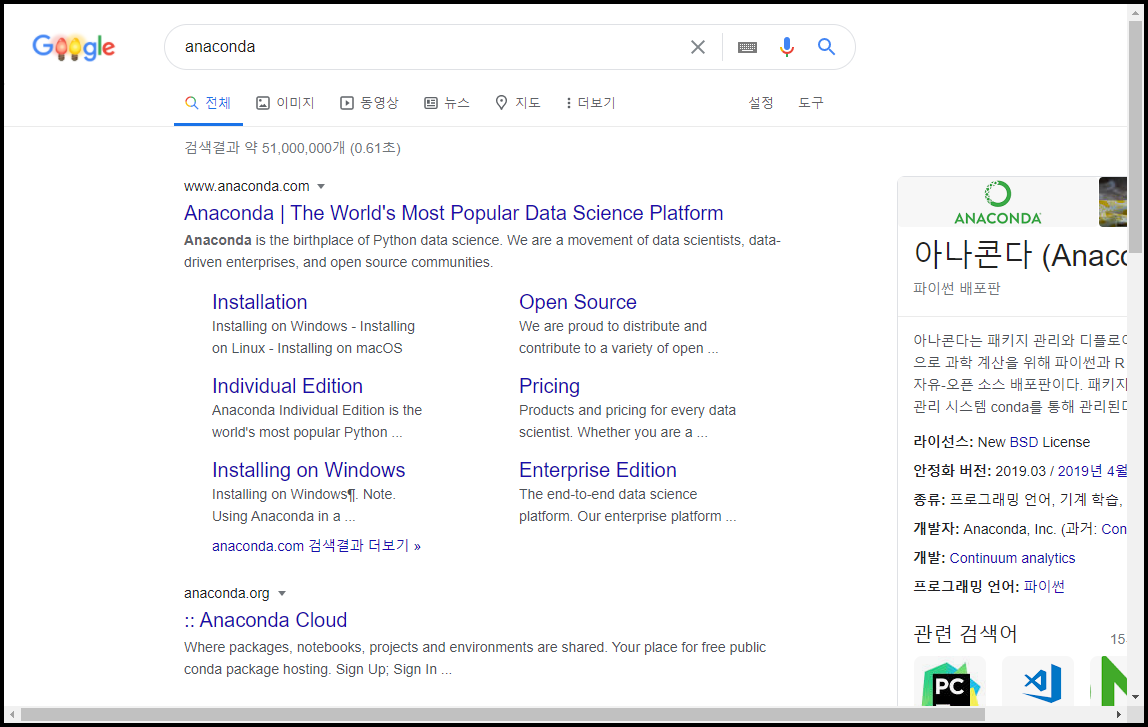Click the knowledge panel photo thumbnail

(x=1113, y=201)
